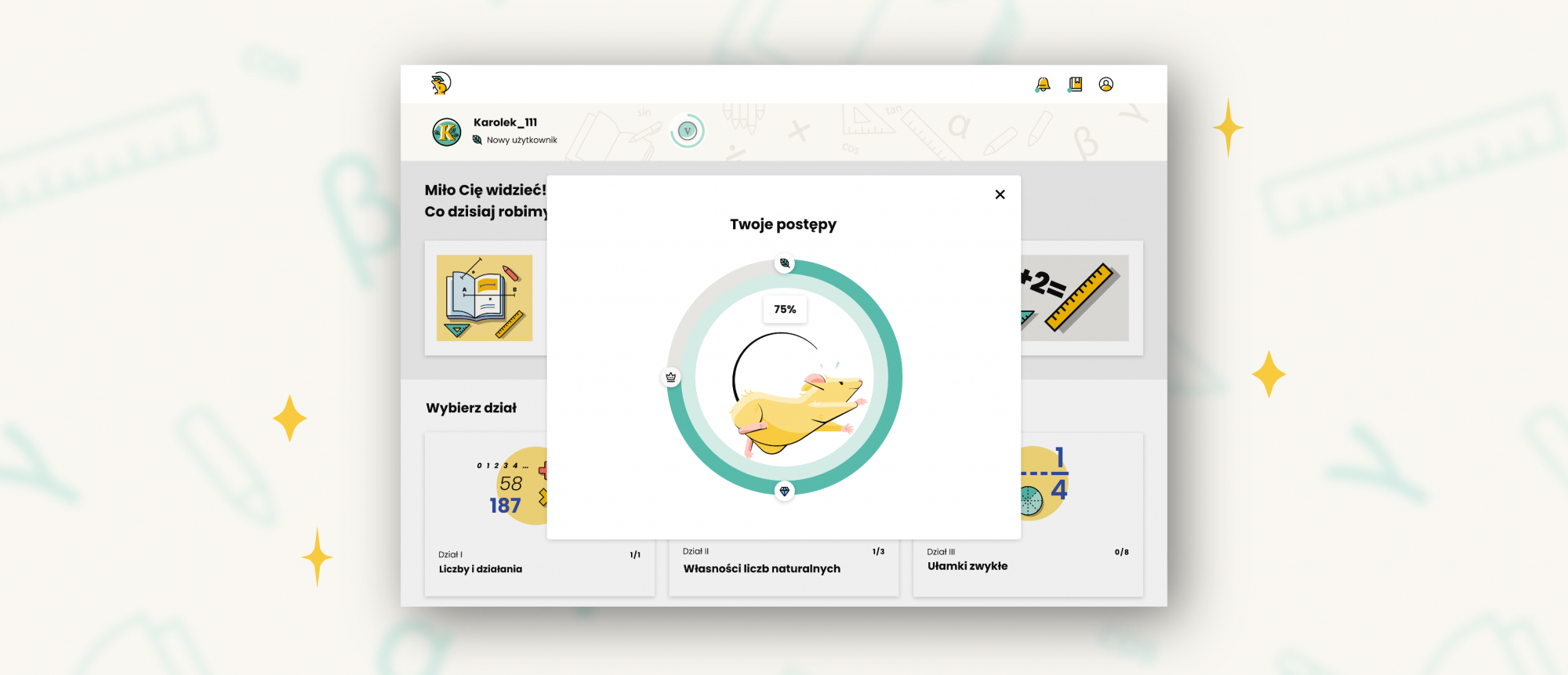This screenshot has width=1568, height=675.
Task: Click the 75% progress label
Action: (785, 309)
